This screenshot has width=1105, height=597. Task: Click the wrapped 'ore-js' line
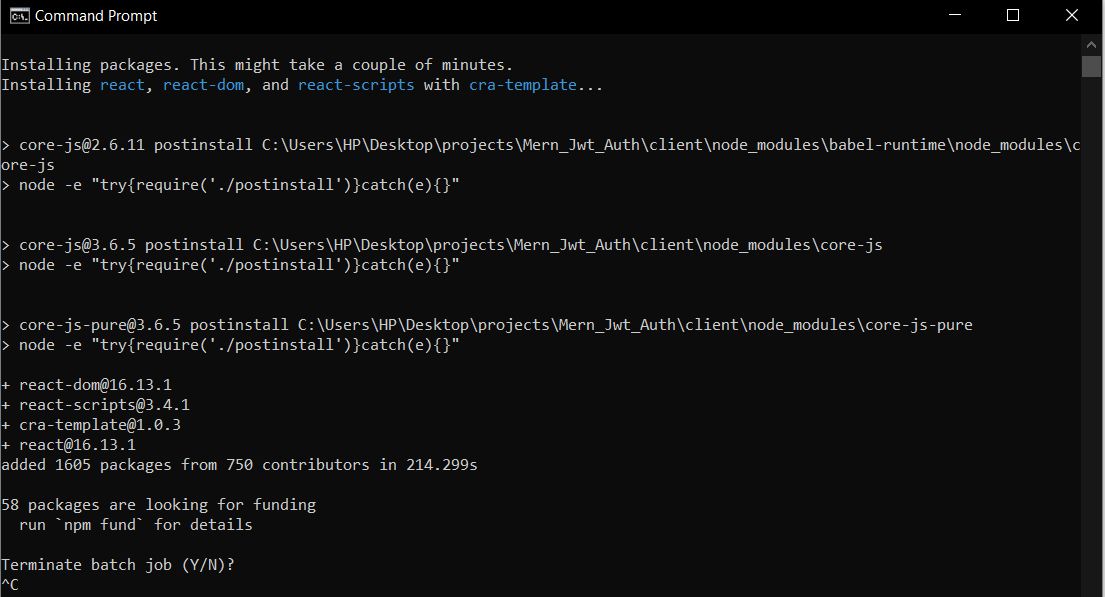pos(27,165)
